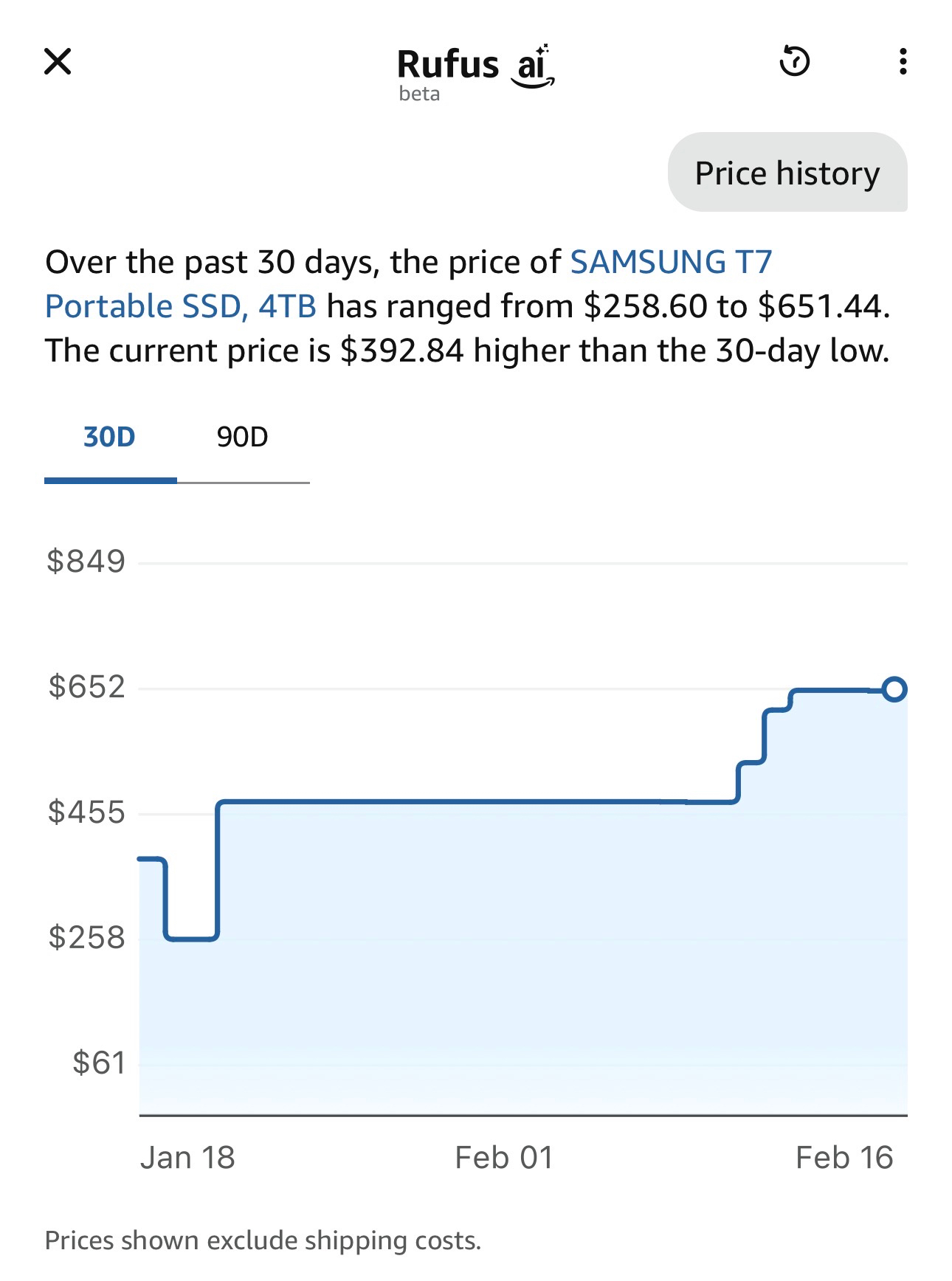Viewport: 952px width, 1281px height.
Task: Open the three-dot more options menu
Action: click(x=903, y=61)
